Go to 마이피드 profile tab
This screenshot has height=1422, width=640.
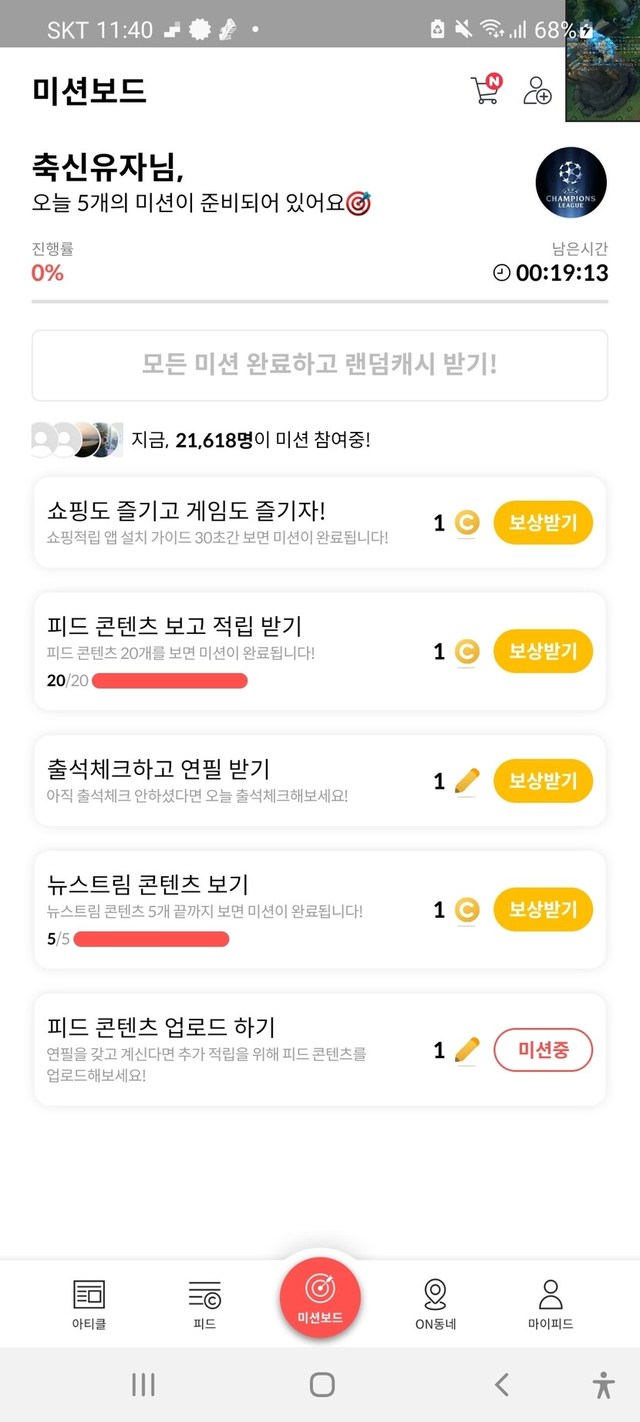(550, 1304)
